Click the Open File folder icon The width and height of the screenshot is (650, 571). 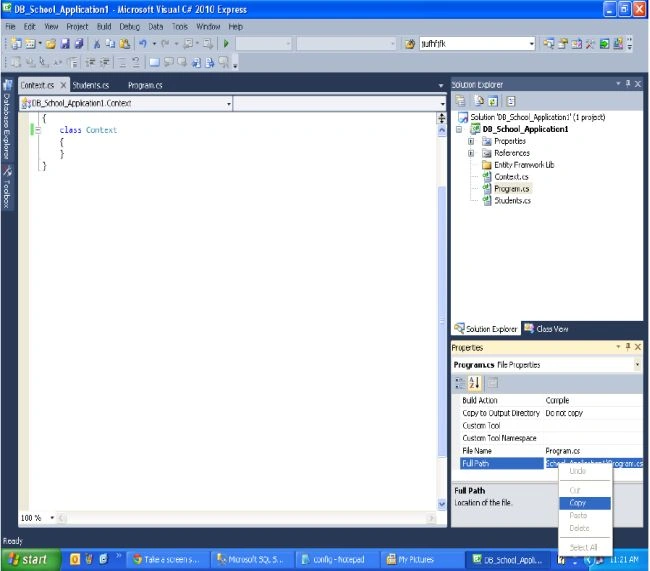51,44
